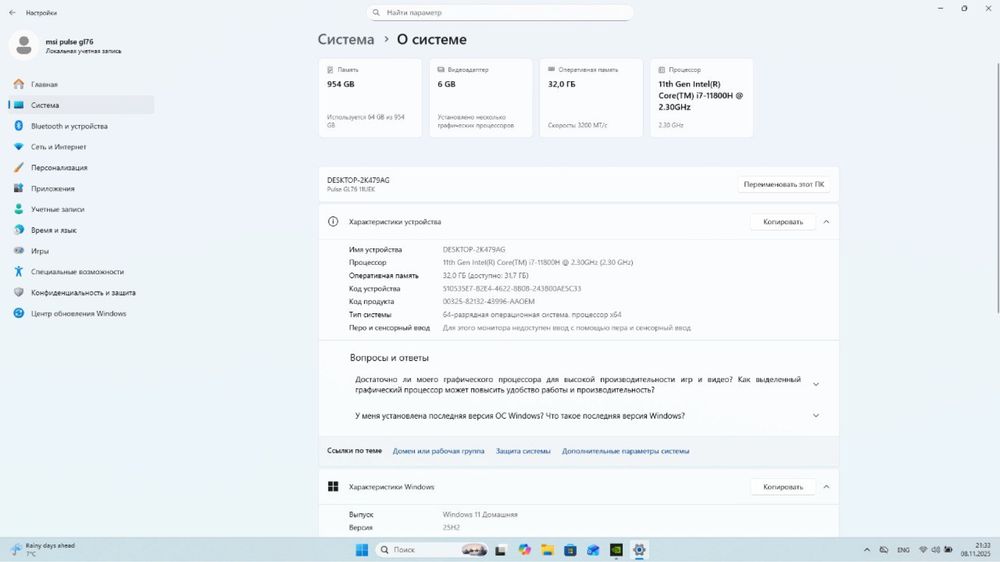Open Учетные записи settings
Viewport: 1000px width, 562px height.
pos(81,209)
